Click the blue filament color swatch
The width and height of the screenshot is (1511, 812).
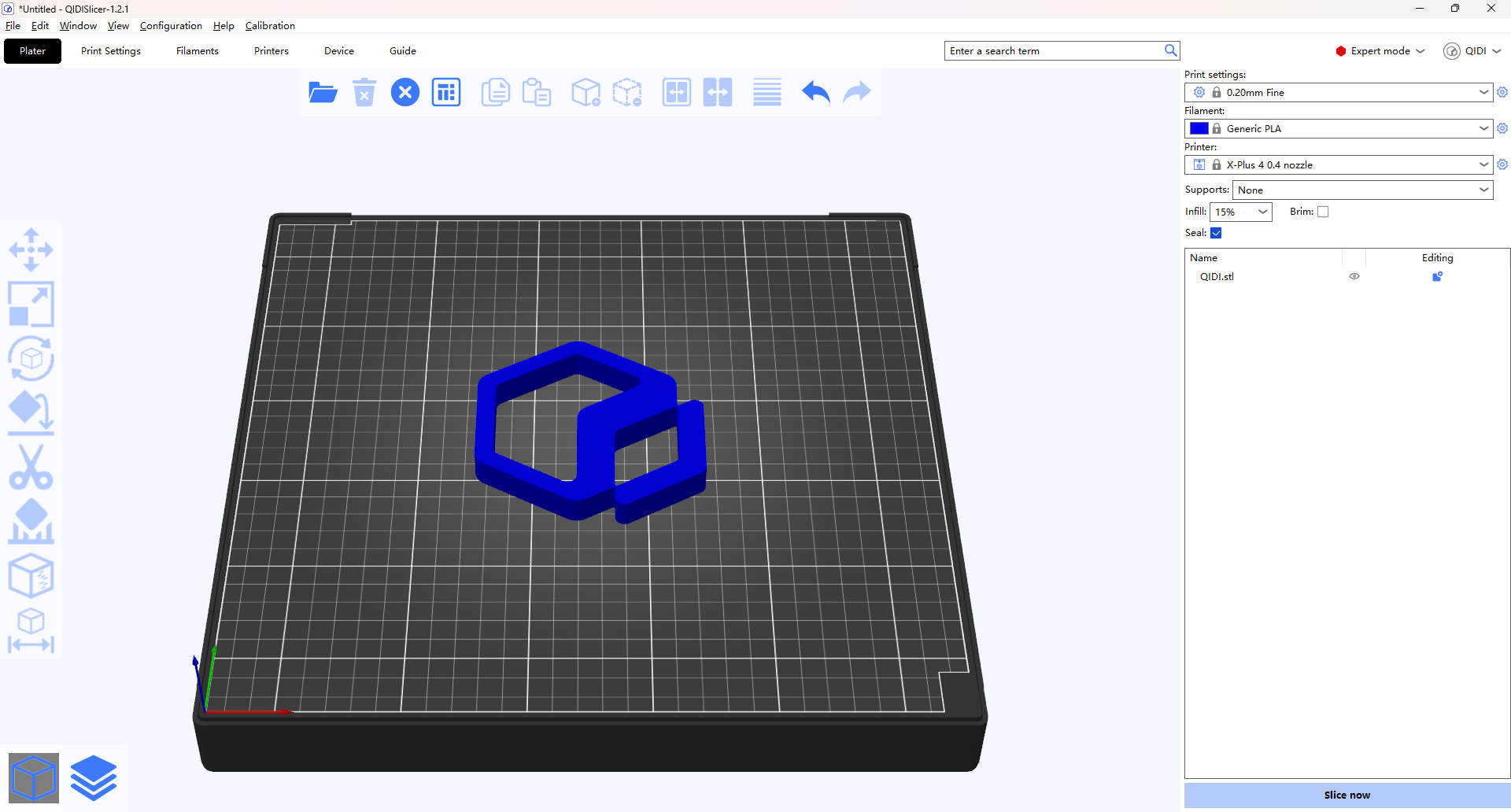1199,129
